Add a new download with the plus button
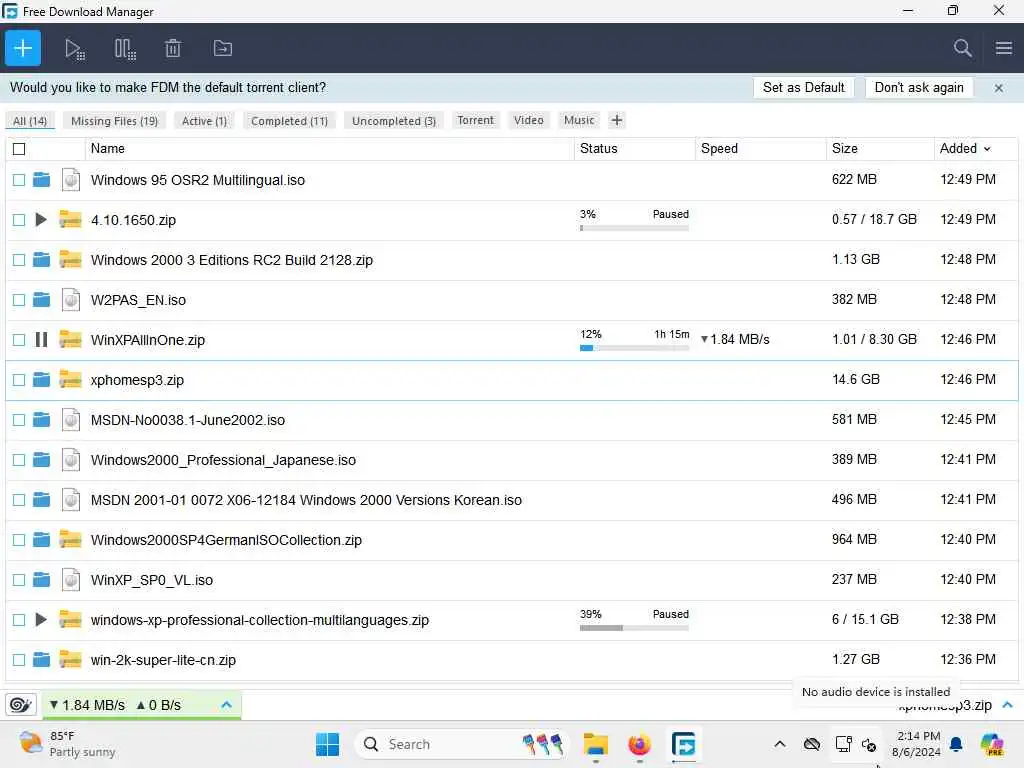This screenshot has width=1024, height=768. (23, 48)
